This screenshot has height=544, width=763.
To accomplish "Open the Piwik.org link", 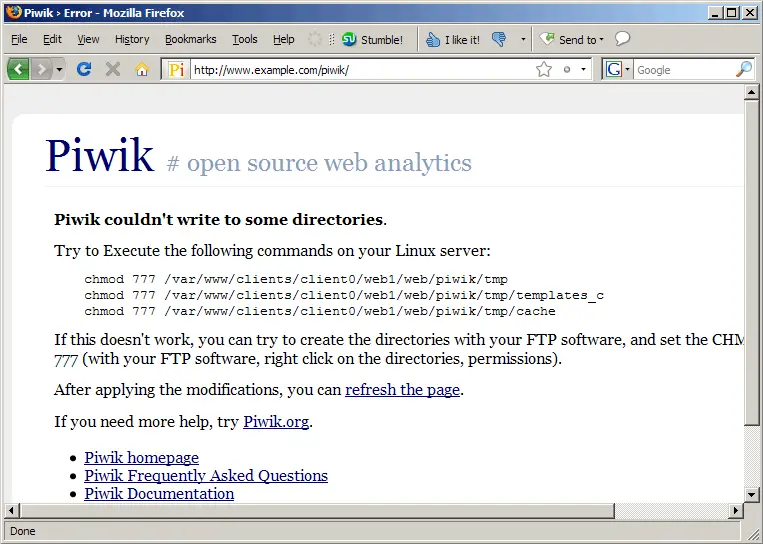I will click(276, 421).
